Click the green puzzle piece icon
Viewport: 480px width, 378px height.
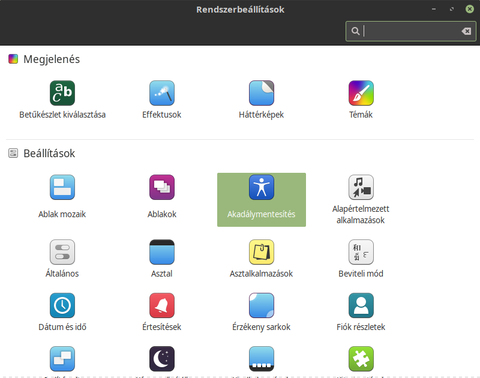coord(361,359)
